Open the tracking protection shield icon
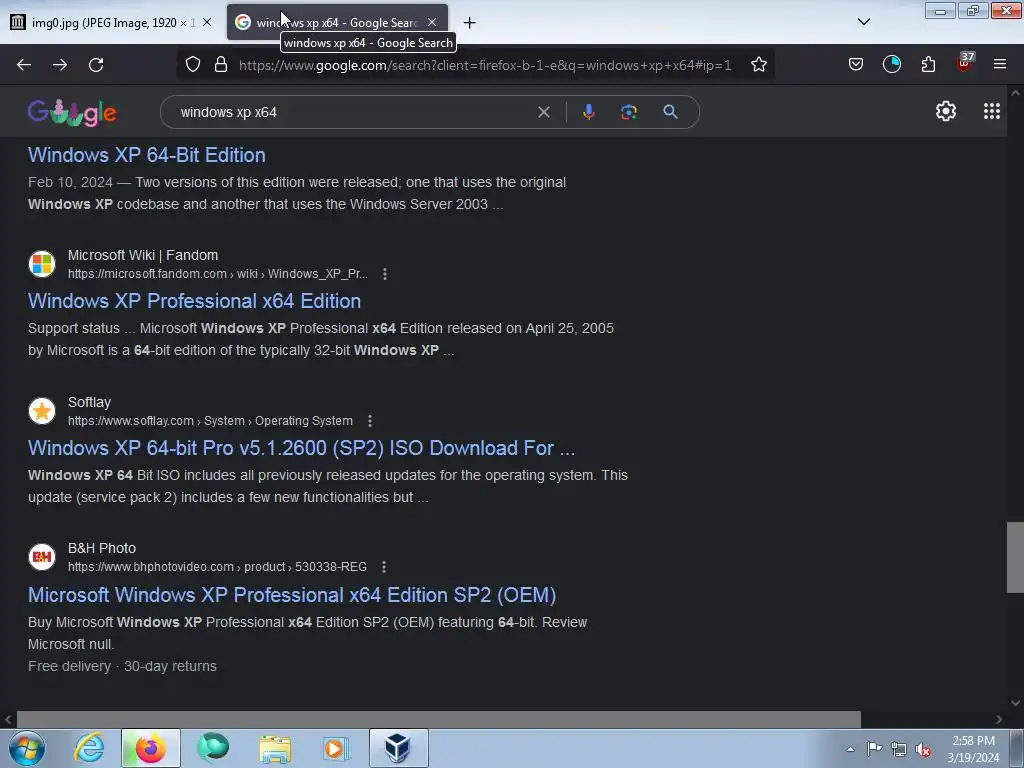 click(x=193, y=65)
